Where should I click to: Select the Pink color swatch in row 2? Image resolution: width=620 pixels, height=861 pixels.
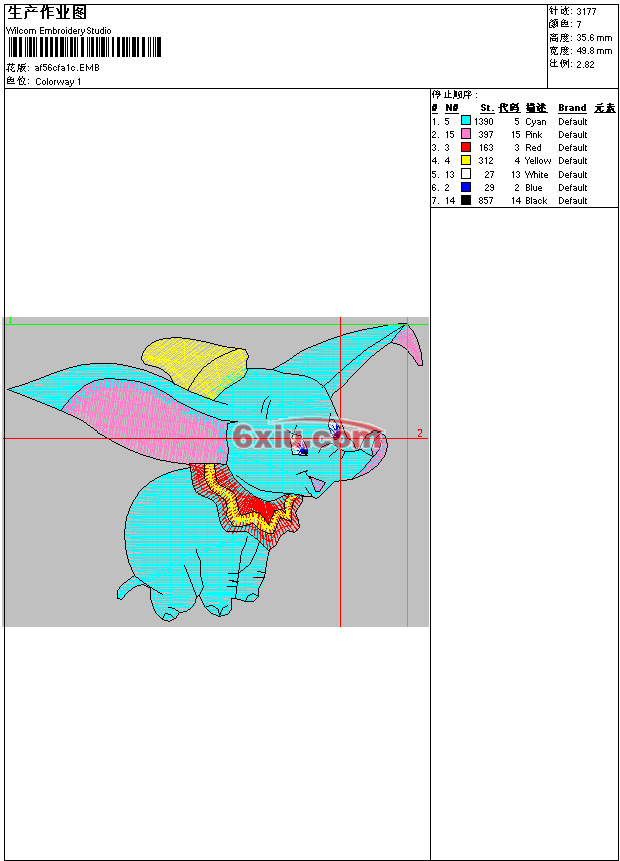click(466, 133)
